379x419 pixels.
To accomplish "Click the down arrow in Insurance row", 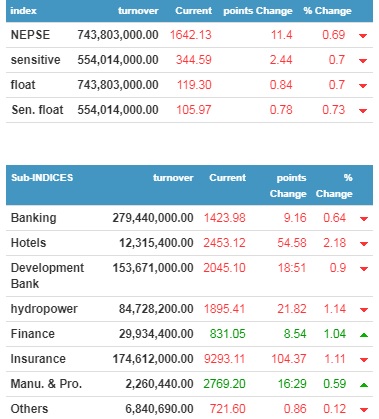I will [x=364, y=360].
